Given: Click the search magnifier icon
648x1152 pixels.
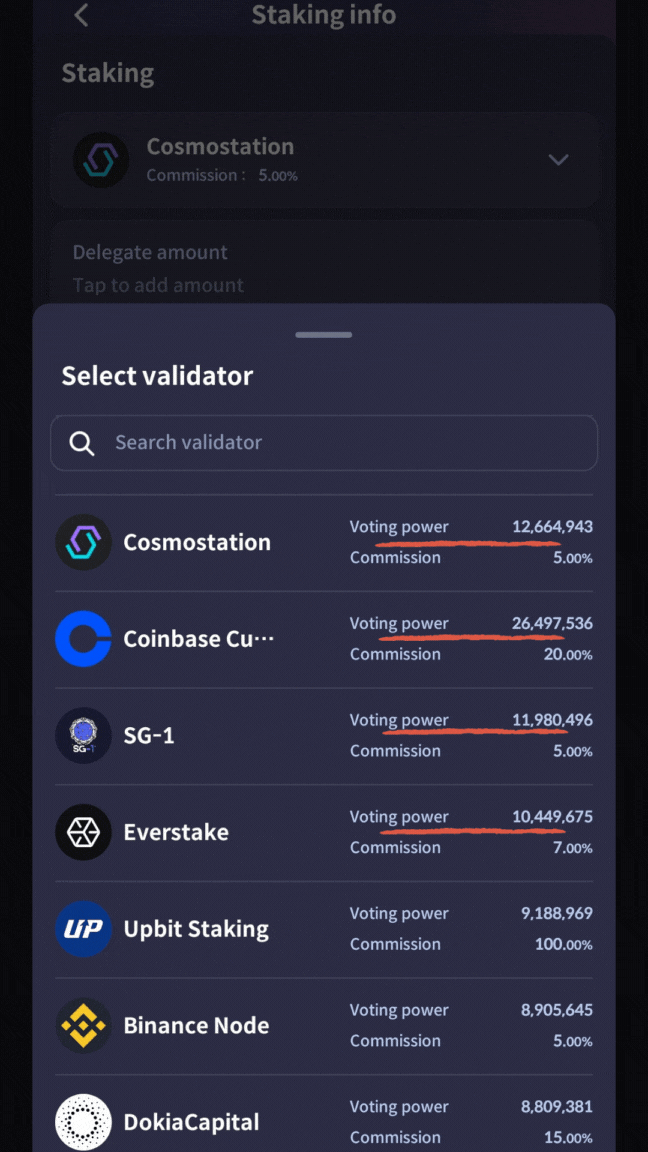Looking at the screenshot, I should point(82,443).
